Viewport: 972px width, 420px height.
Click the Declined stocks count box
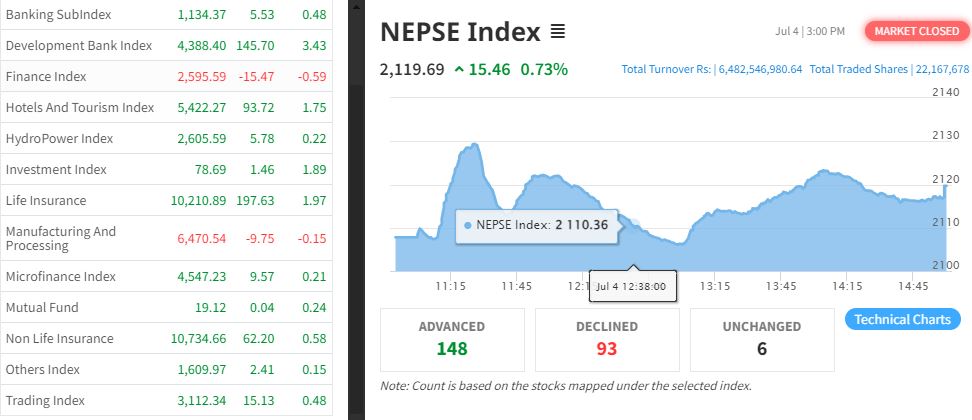click(607, 339)
